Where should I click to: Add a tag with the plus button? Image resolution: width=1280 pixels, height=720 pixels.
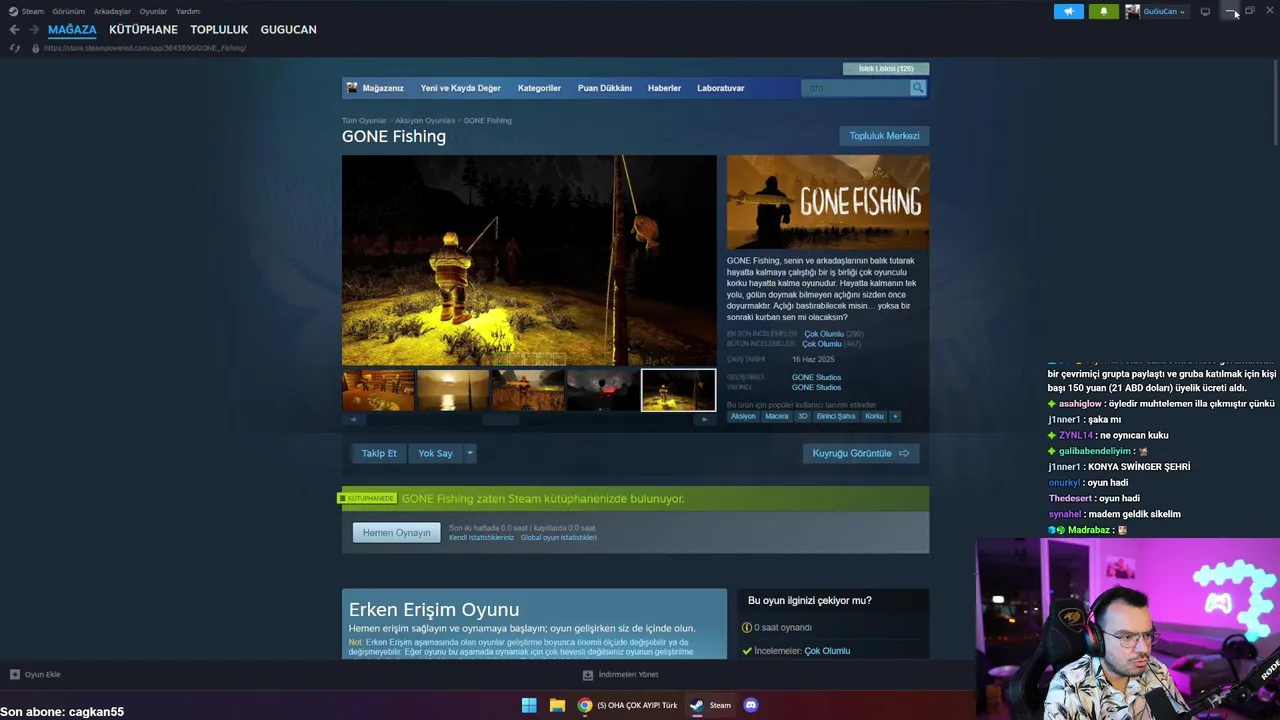click(x=895, y=416)
